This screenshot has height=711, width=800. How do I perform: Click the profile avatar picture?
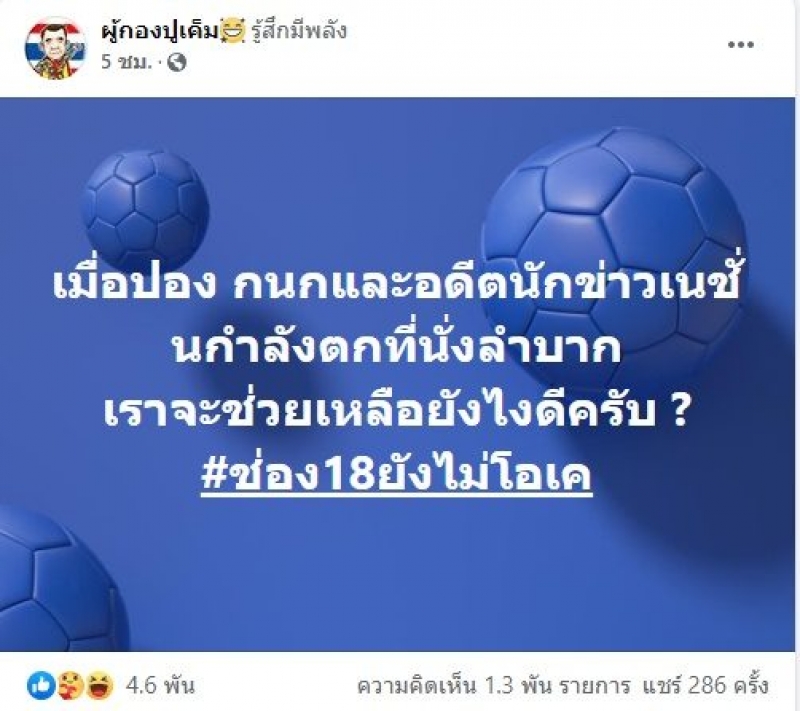click(56, 48)
